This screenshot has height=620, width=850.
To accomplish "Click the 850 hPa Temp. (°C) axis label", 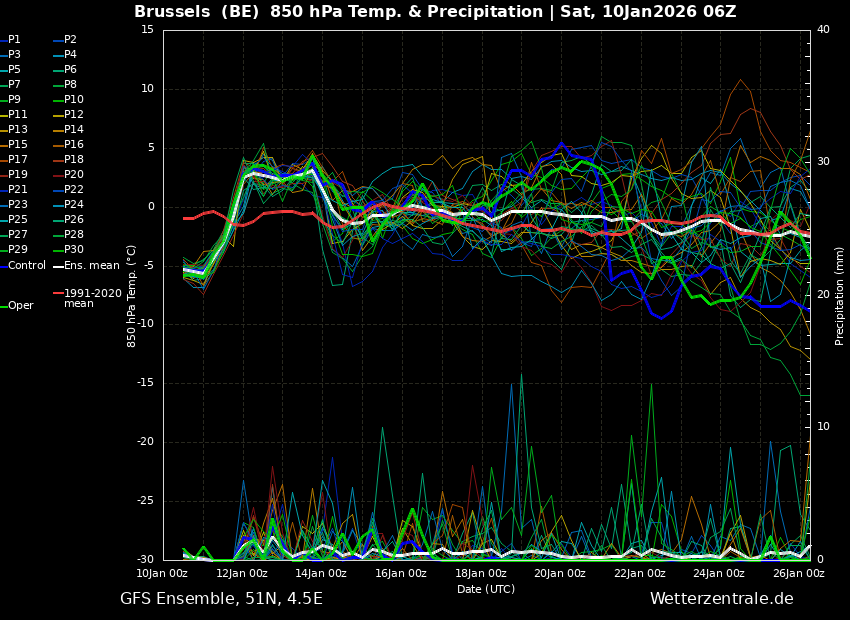I will tap(132, 295).
